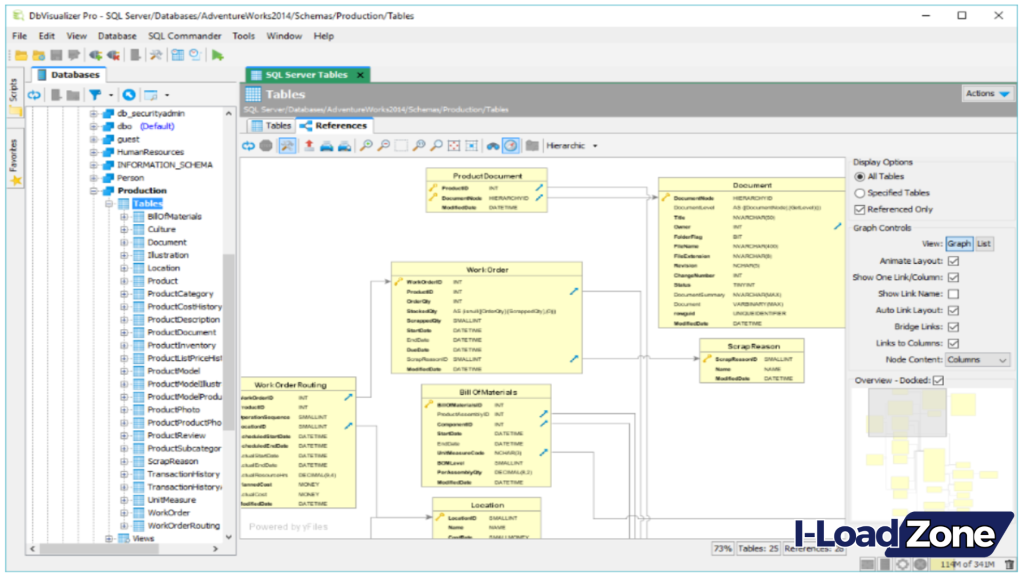Screen dimensions: 1024x576
Task: Enable the Show Link Name checkbox
Action: click(x=953, y=294)
